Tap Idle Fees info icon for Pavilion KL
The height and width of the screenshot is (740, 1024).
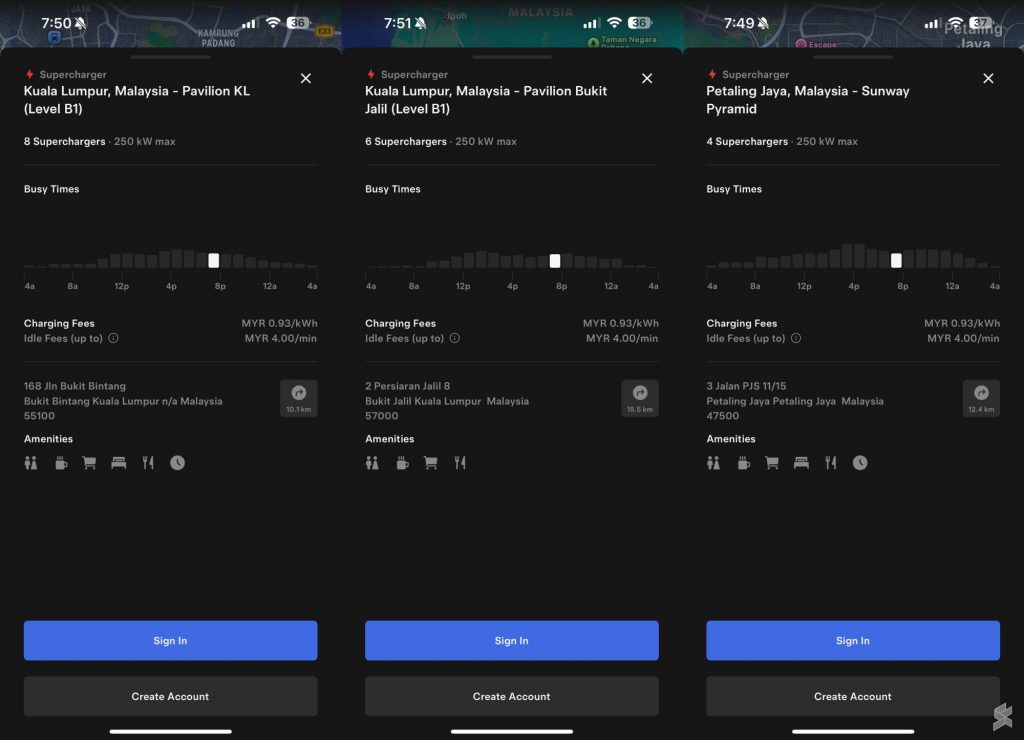pyautogui.click(x=113, y=338)
